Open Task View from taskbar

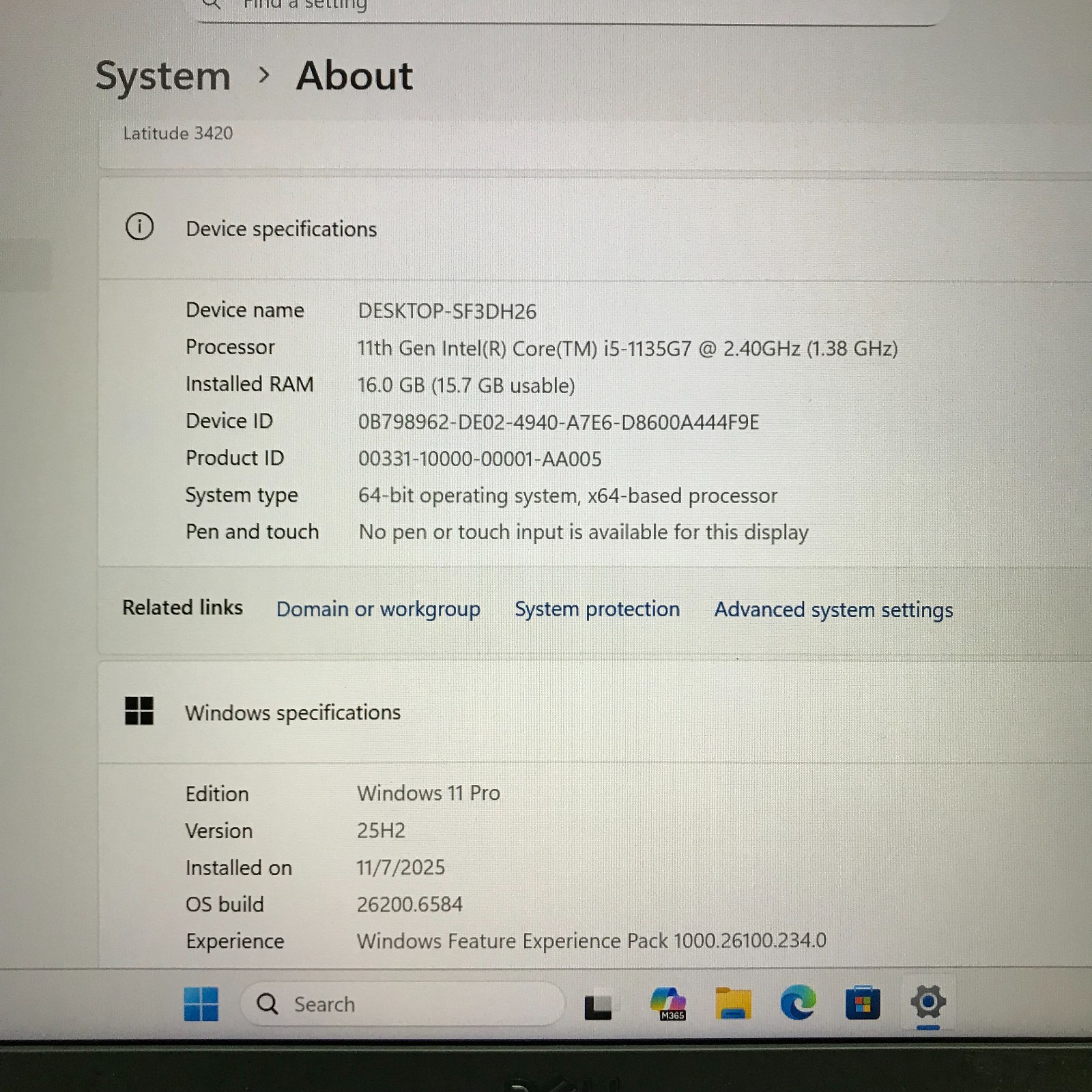point(598,1006)
